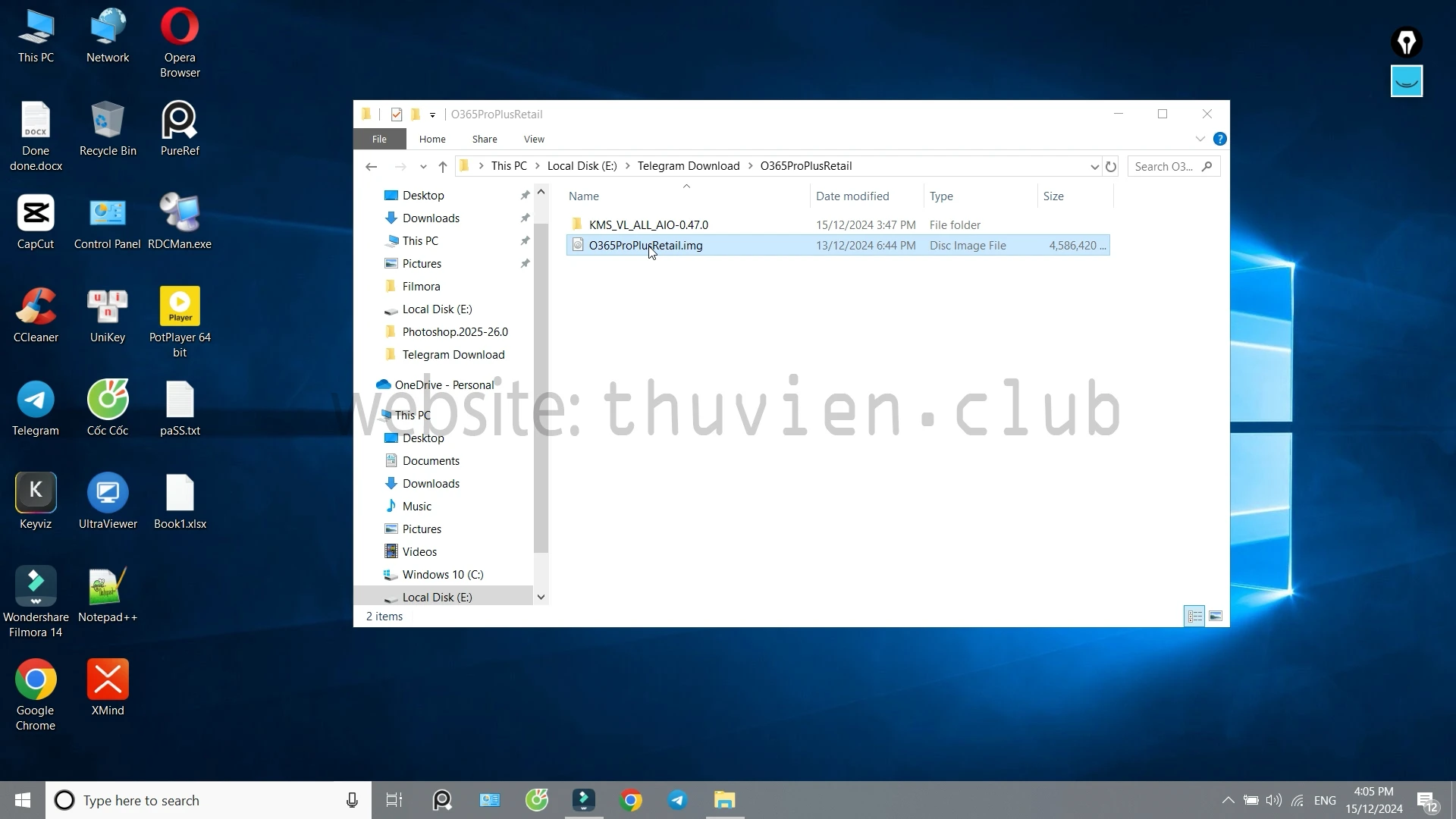
Task: Go up one folder level with Up arrow
Action: 443,167
